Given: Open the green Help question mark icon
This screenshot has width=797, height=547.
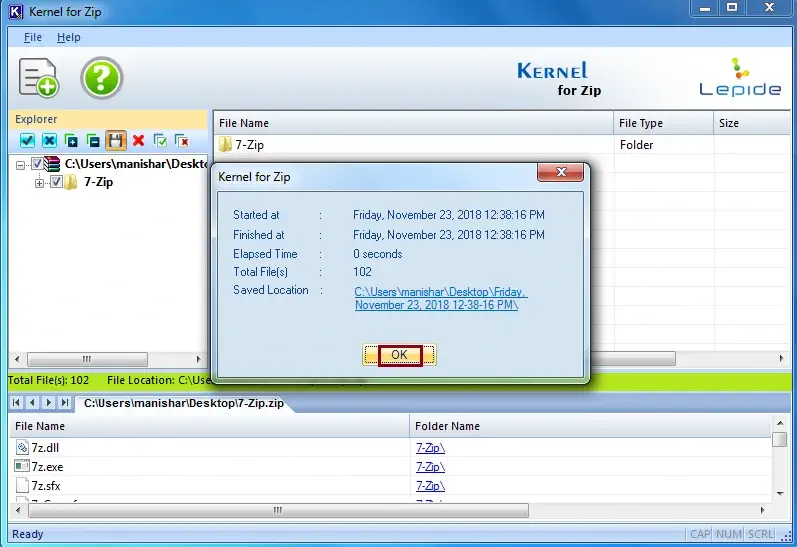Looking at the screenshot, I should [x=102, y=78].
